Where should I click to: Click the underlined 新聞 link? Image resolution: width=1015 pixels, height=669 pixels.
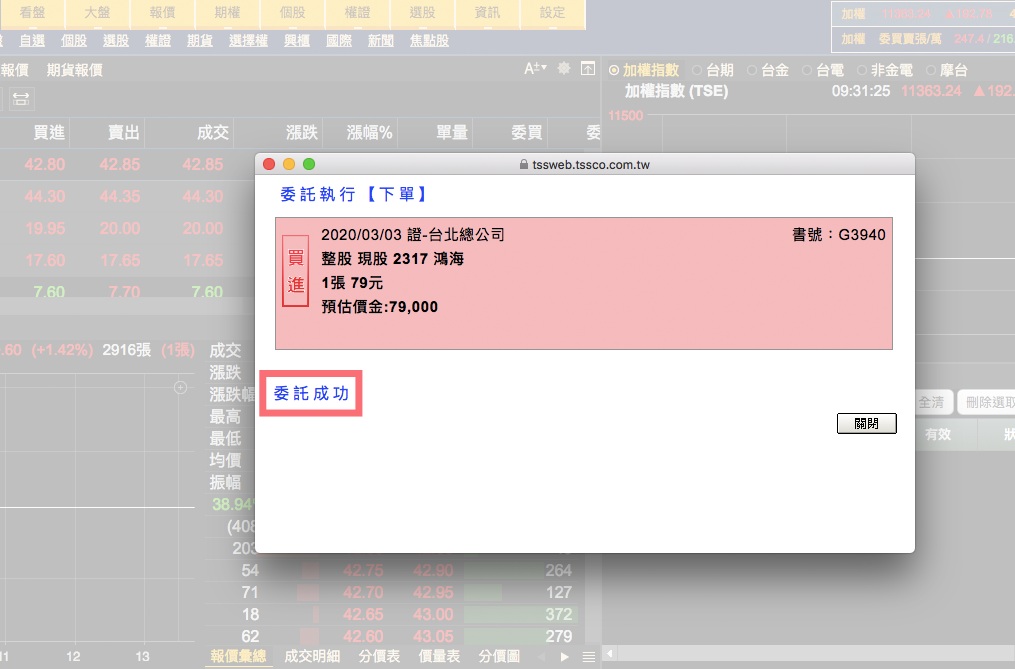coord(381,41)
